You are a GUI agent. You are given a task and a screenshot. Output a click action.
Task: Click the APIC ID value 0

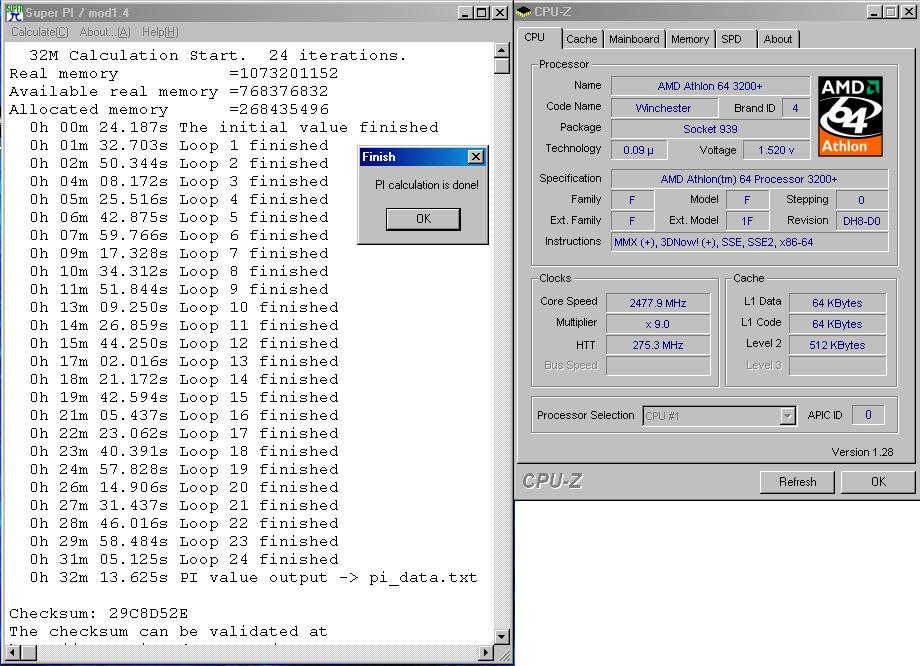click(x=868, y=415)
